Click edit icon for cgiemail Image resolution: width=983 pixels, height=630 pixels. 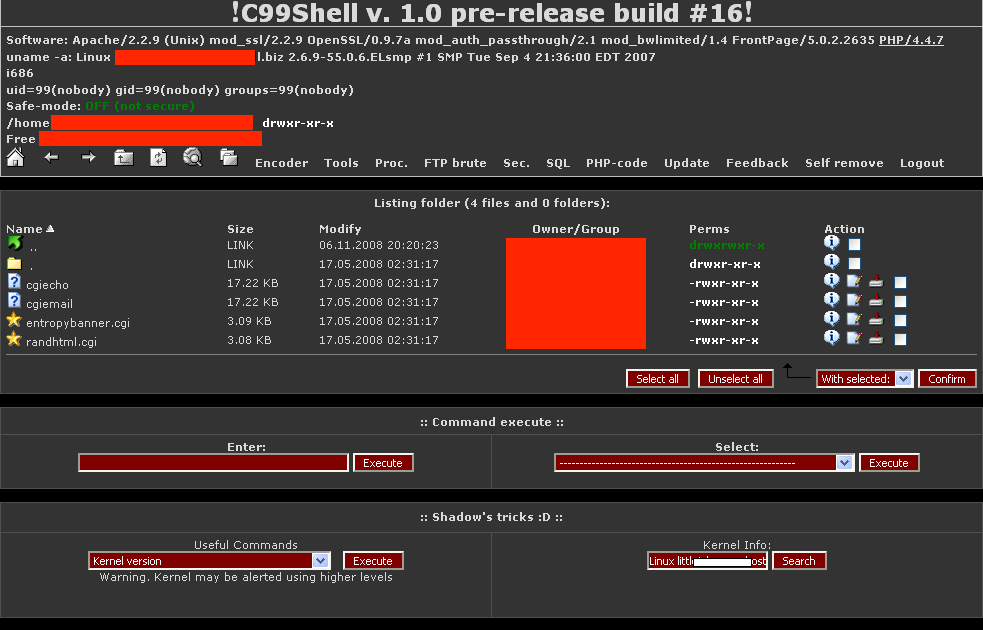[854, 300]
